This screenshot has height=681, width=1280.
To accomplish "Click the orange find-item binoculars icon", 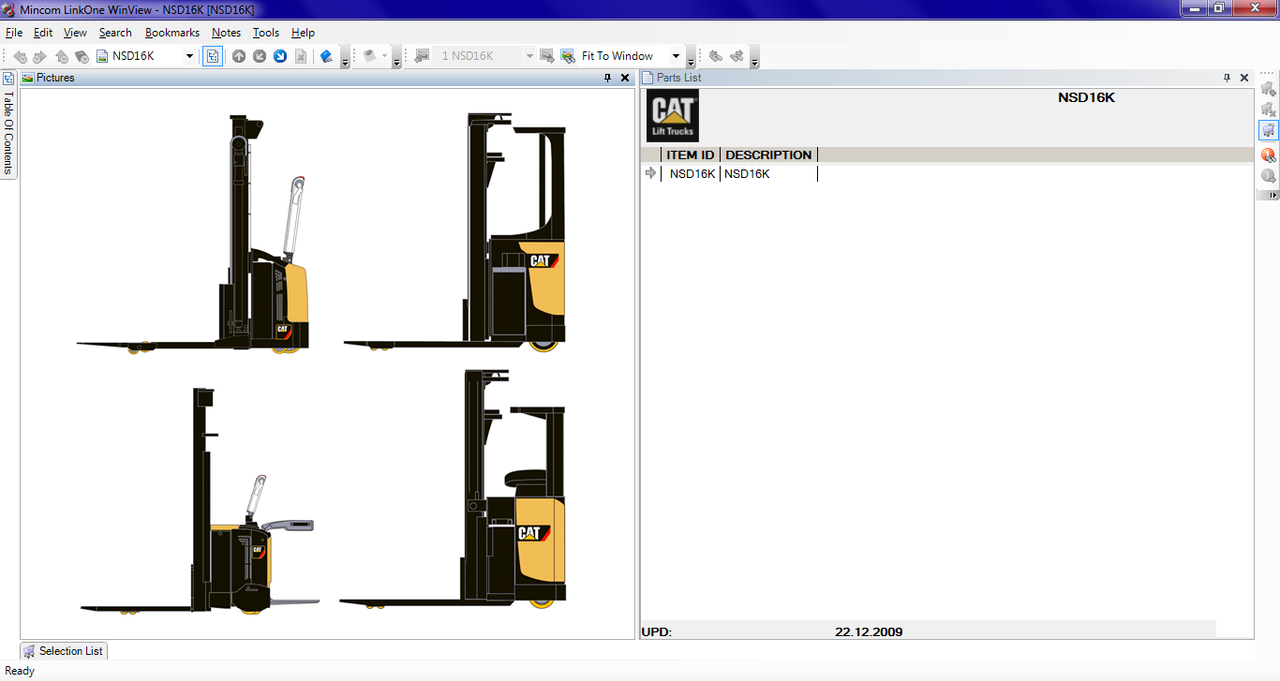I will 1268,155.
